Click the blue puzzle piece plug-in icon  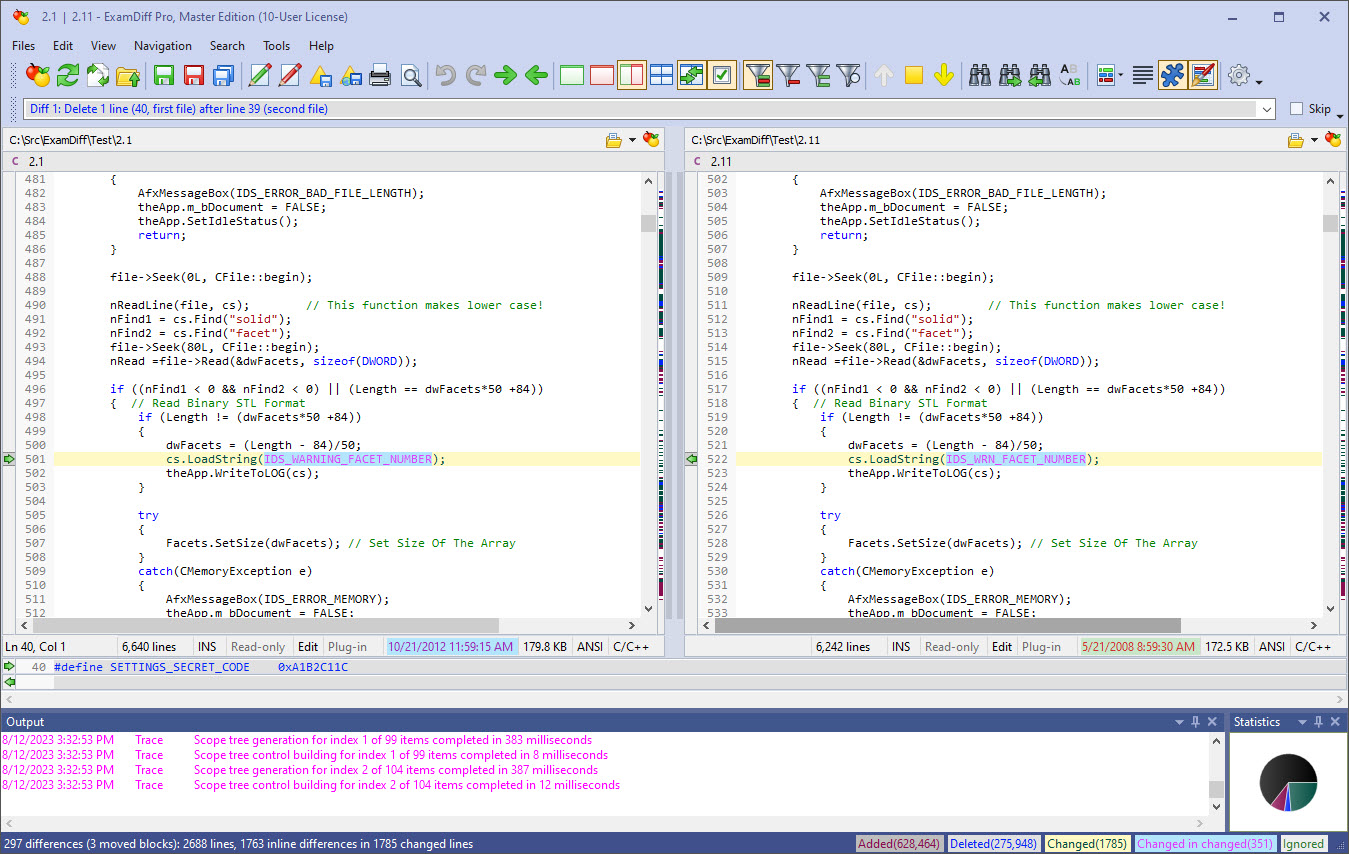[1172, 75]
